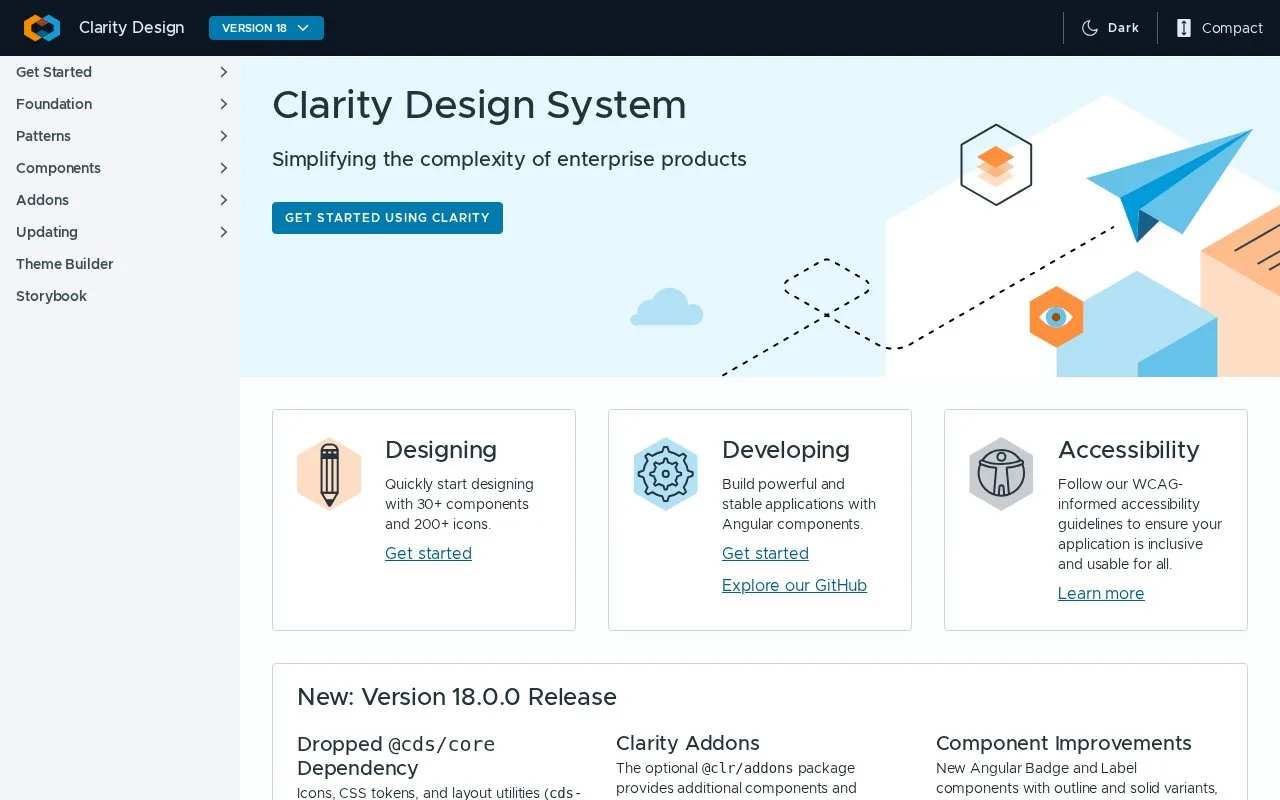Click the Simplifying the complexity tagline
The width and height of the screenshot is (1280, 800).
509,159
